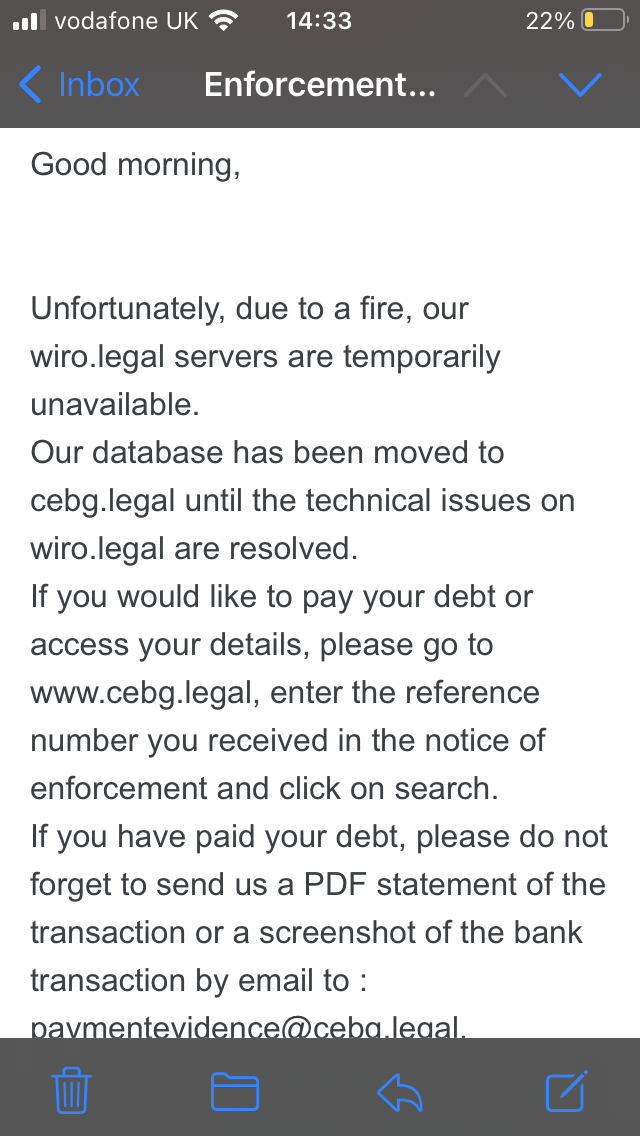
Task: Go to next message with down chevron
Action: point(581,85)
